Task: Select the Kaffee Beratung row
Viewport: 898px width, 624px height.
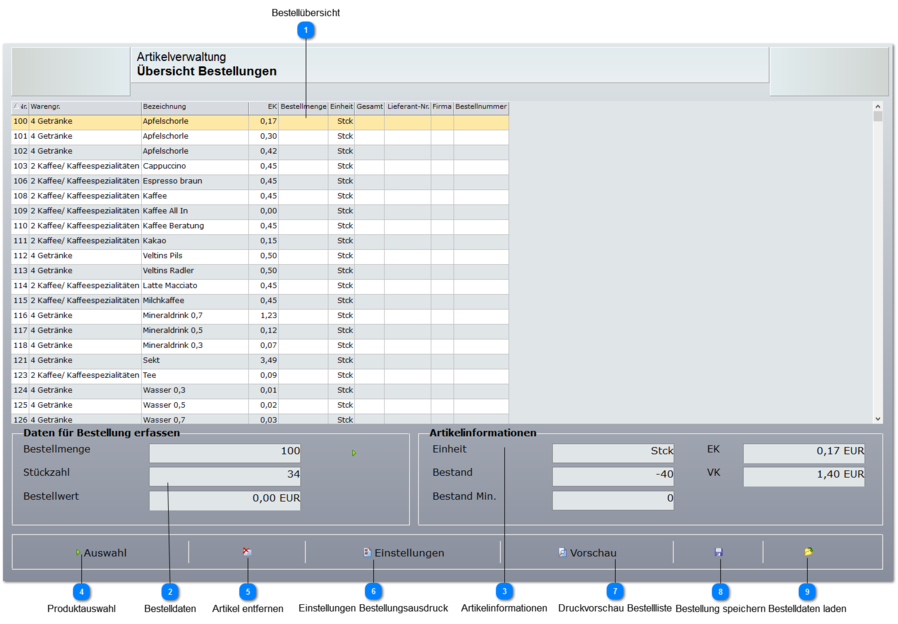Action: [x=259, y=226]
